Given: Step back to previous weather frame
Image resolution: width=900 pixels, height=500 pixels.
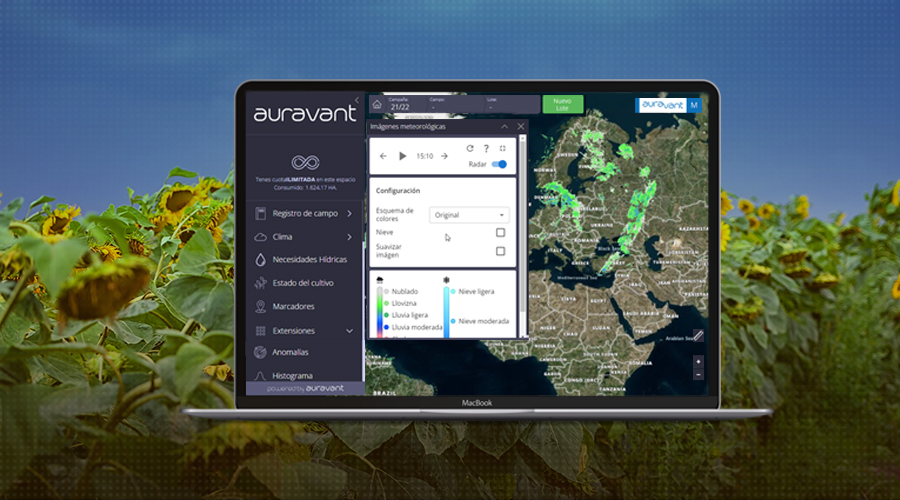Looking at the screenshot, I should [383, 156].
